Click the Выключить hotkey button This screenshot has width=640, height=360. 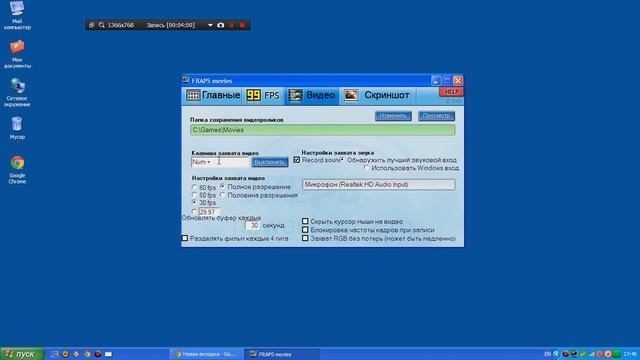[269, 162]
